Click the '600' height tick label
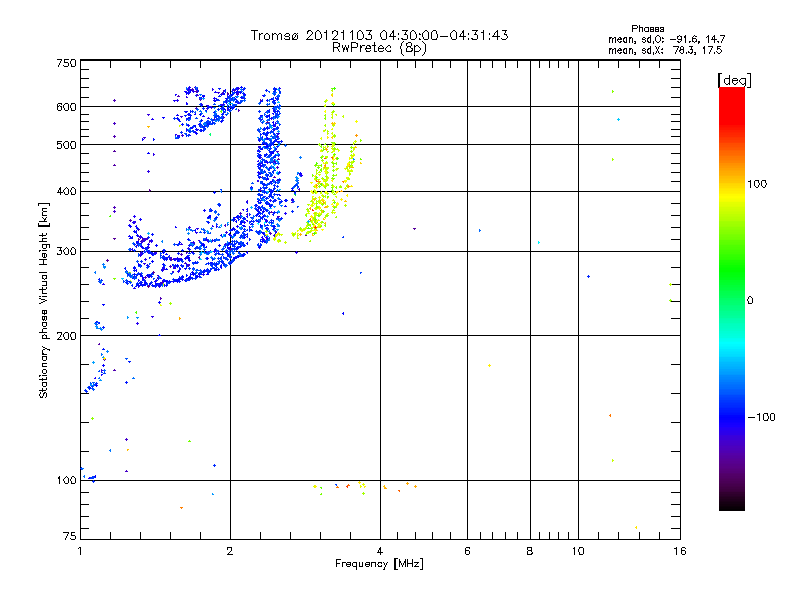800x600 pixels. 66,107
